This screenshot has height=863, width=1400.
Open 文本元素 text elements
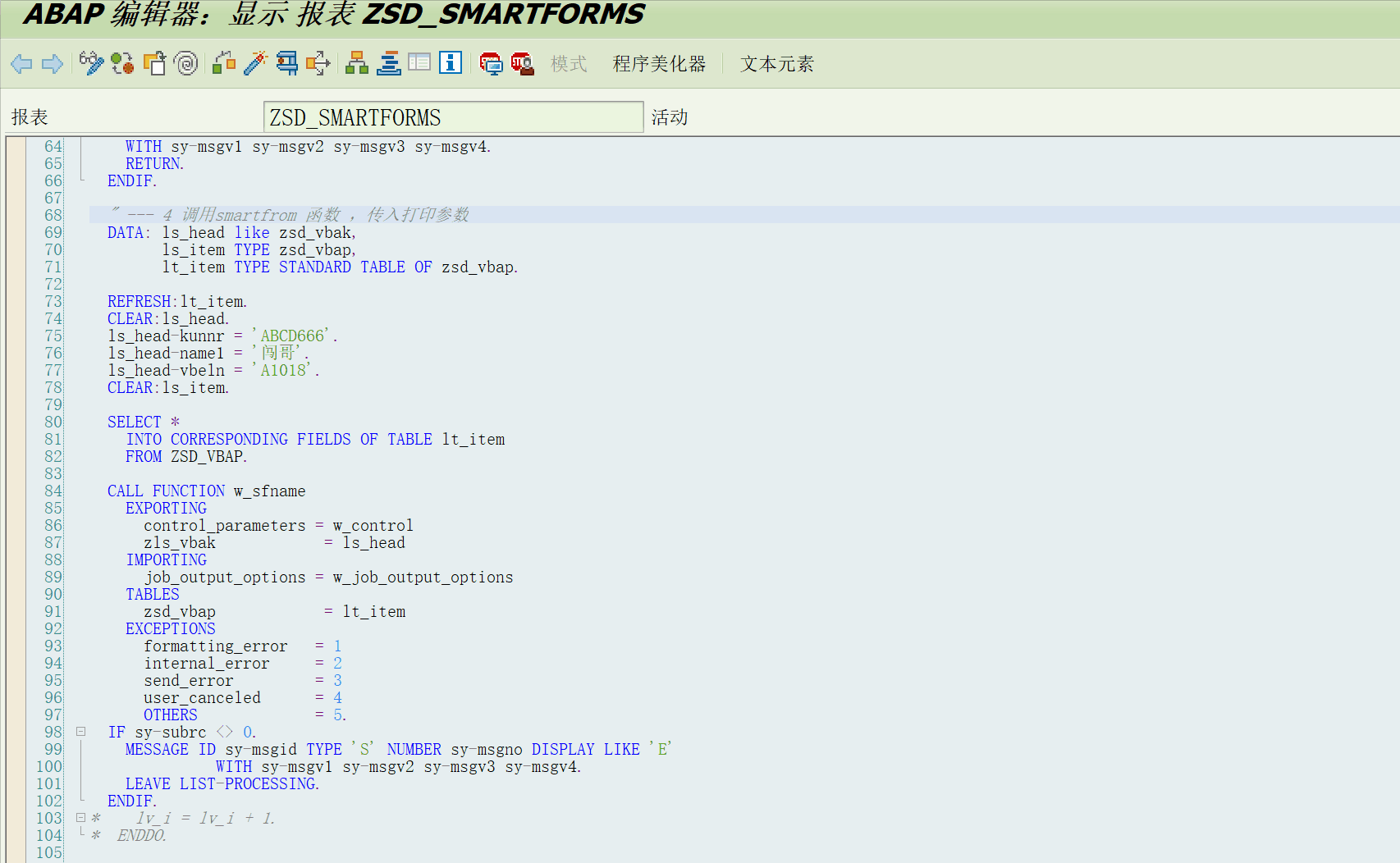coord(777,64)
